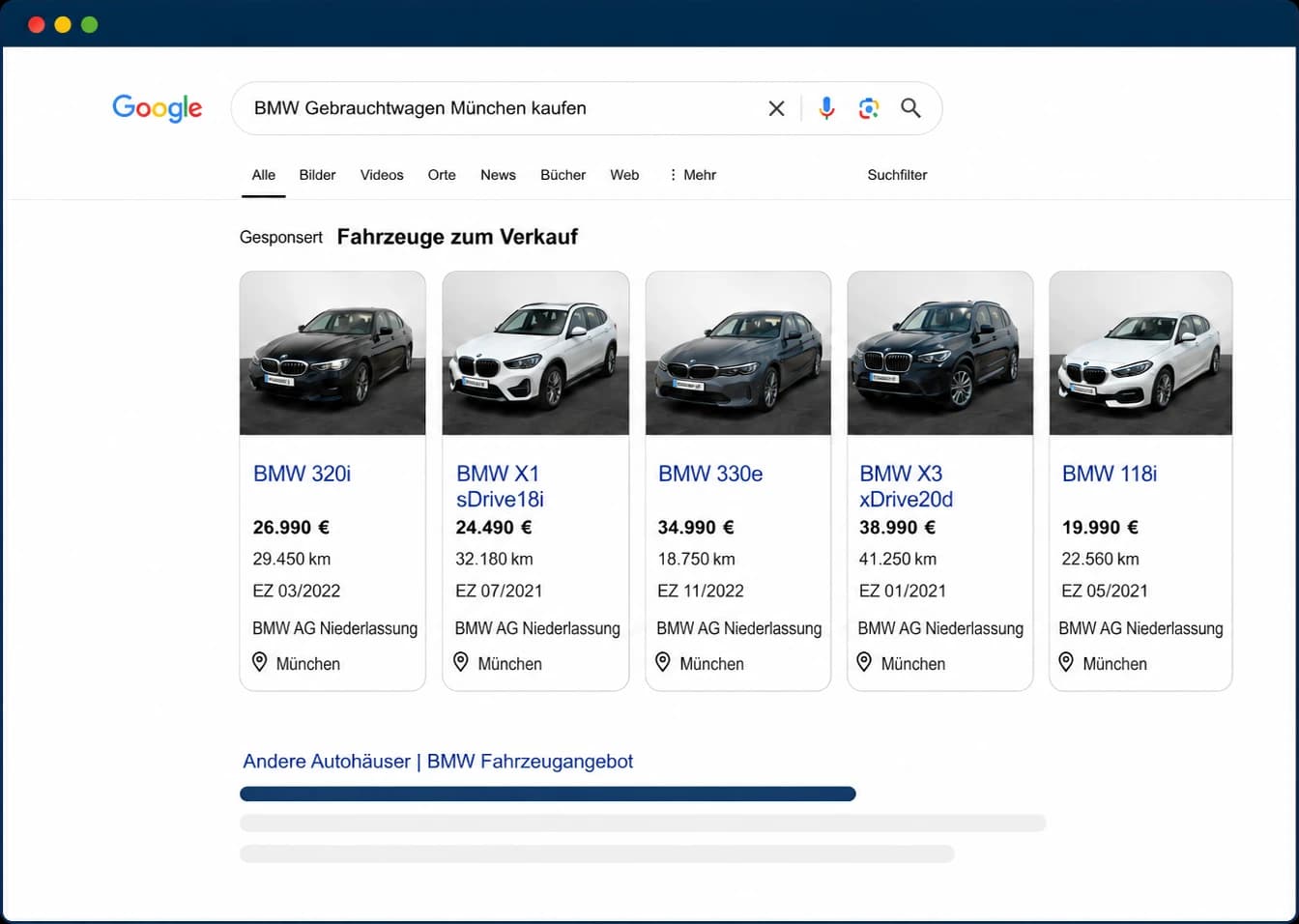1299x924 pixels.
Task: Clear the search query with the X icon
Action: point(776,108)
